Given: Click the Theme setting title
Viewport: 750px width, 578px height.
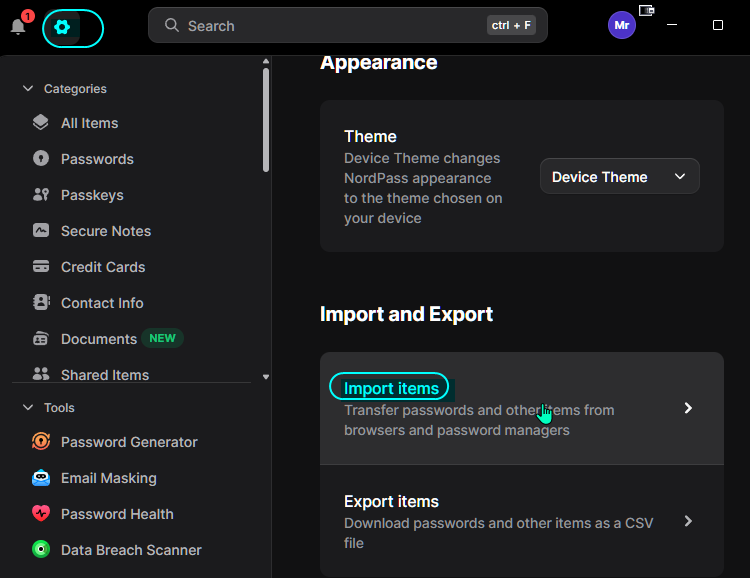Looking at the screenshot, I should coord(370,136).
